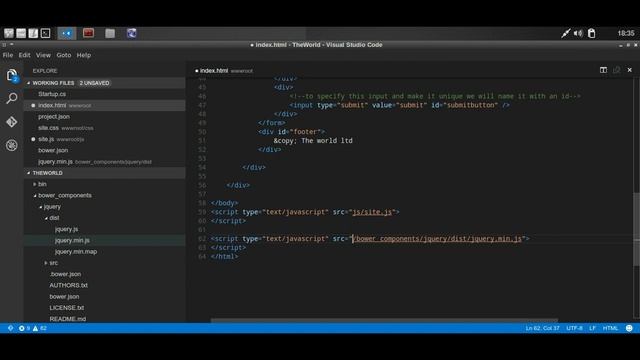Open the Explorer view in the sidebar
Image resolution: width=640 pixels, height=360 pixels.
[x=12, y=76]
